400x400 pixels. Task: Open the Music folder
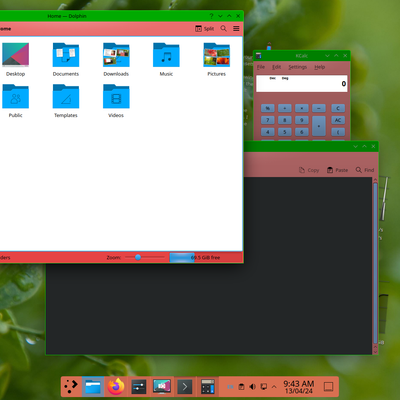(166, 59)
